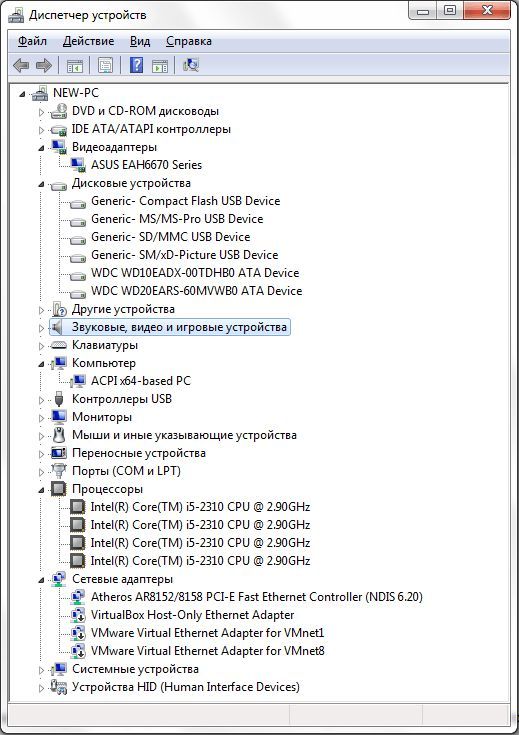The width and height of the screenshot is (519, 735).
Task: Open the Действие menu
Action: tap(88, 41)
